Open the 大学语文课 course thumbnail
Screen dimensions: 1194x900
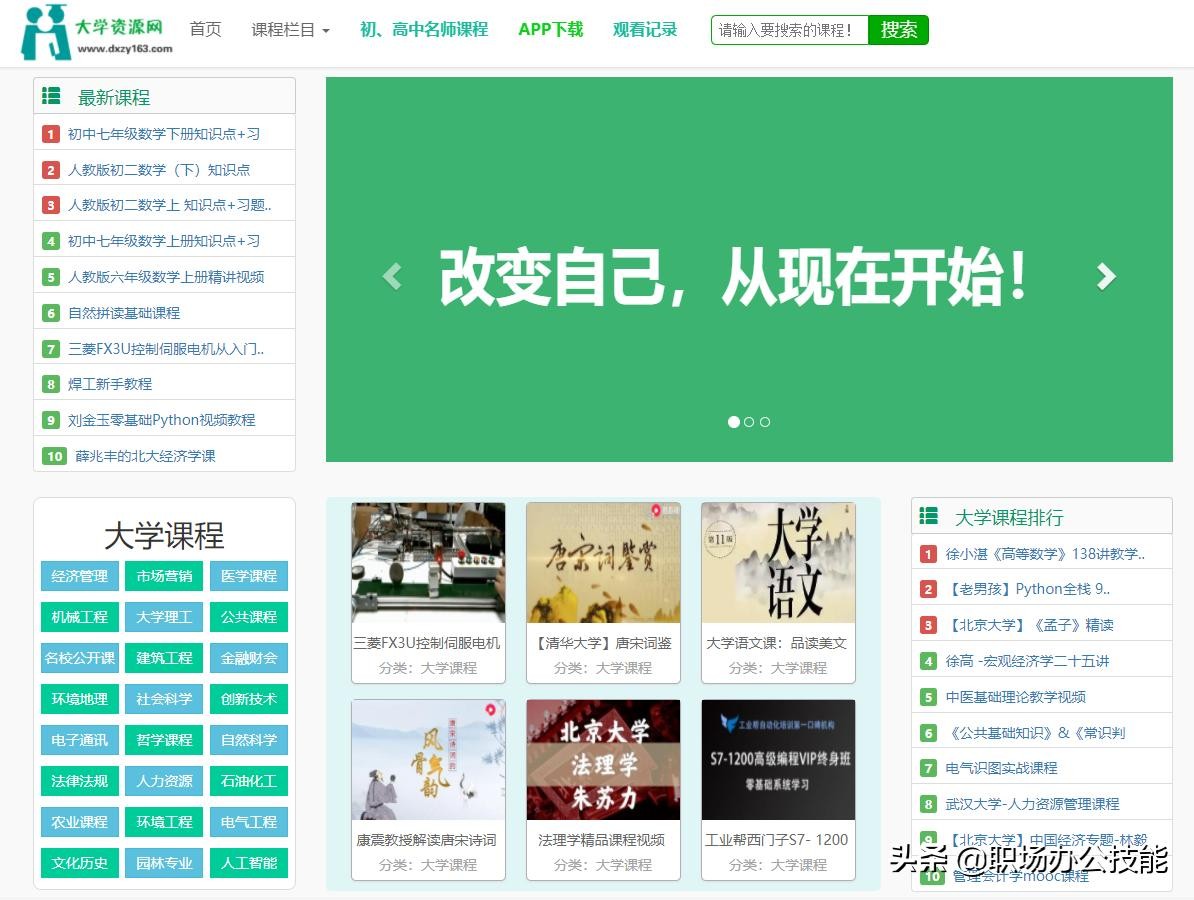point(778,563)
